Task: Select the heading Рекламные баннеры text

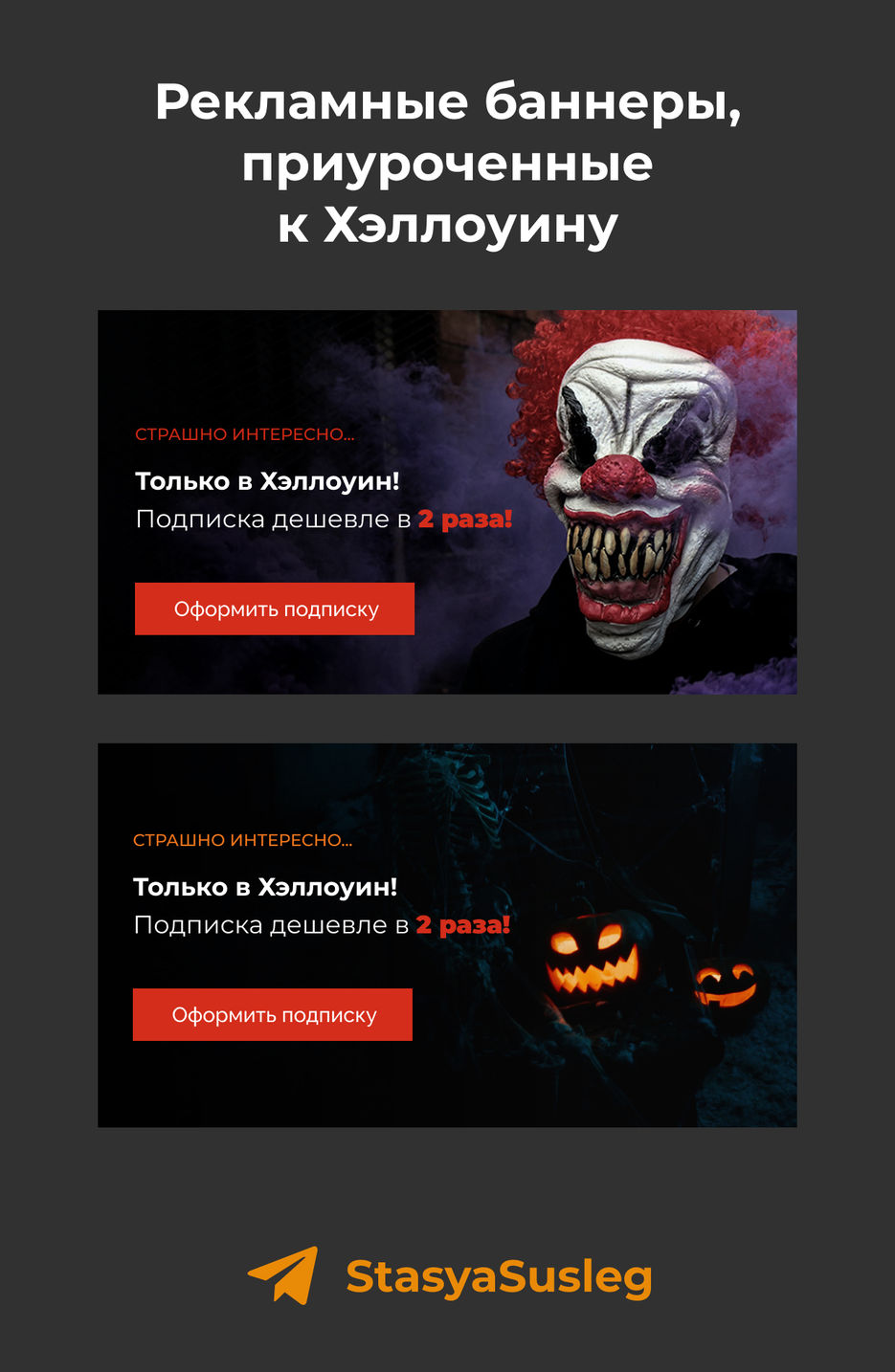Action: pos(448,102)
